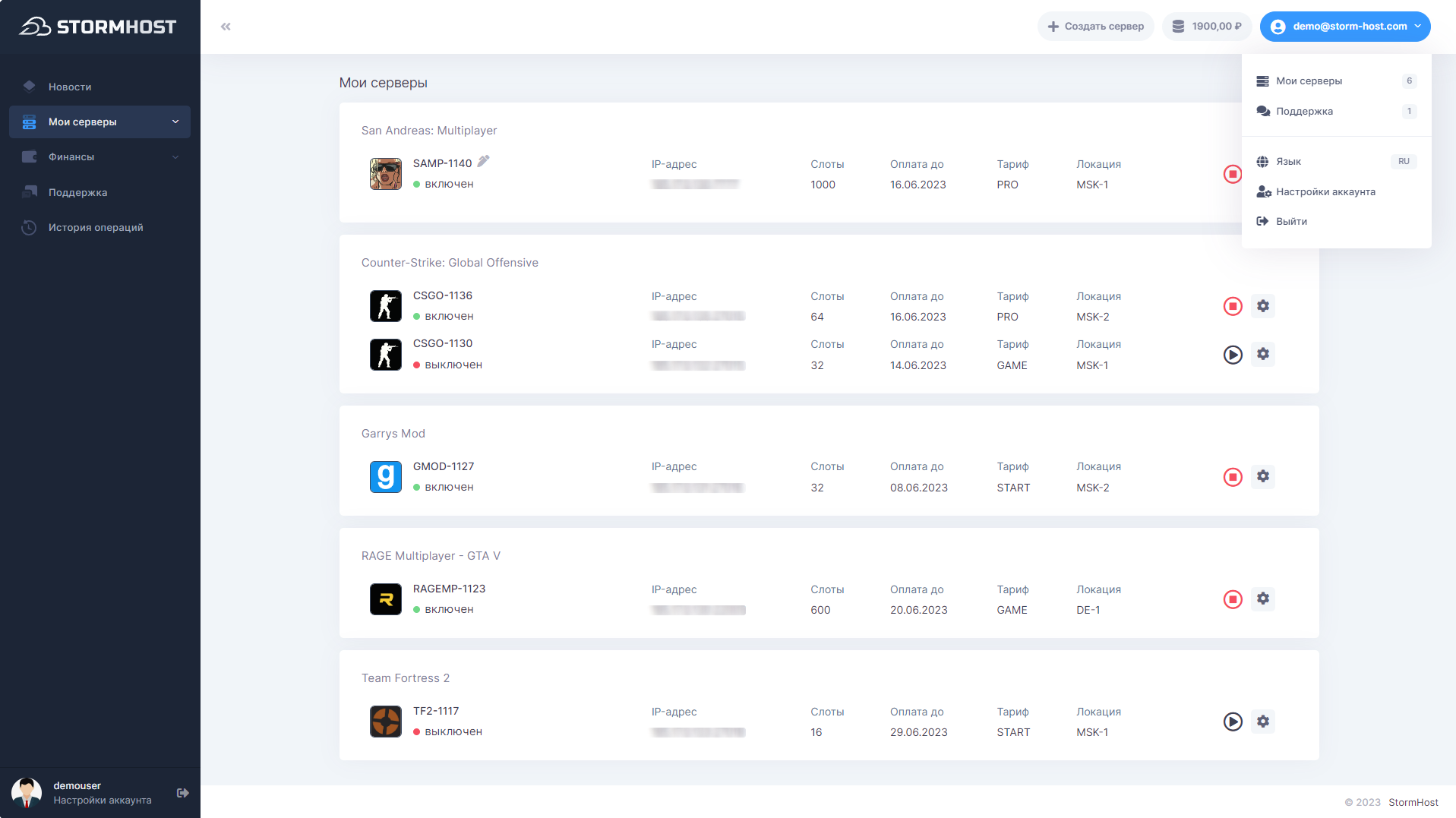Click the pencil icon next to SAMP-1140
Screen dimensions: 1456x818
coord(483,161)
